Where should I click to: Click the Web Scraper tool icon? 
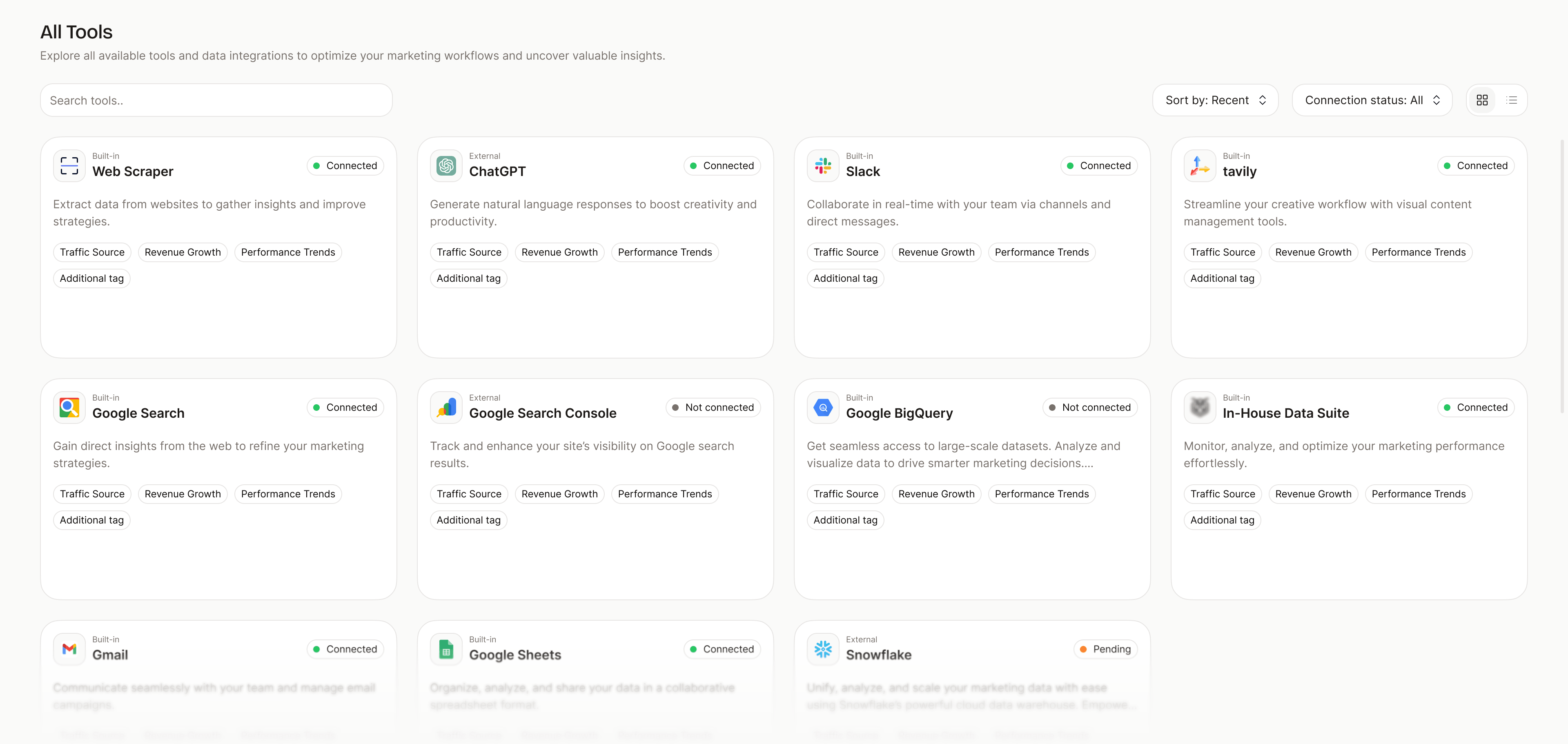click(x=69, y=165)
